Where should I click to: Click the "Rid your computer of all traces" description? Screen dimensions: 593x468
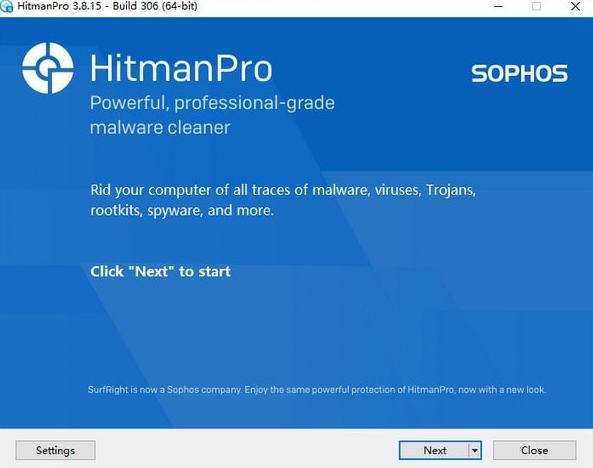283,200
